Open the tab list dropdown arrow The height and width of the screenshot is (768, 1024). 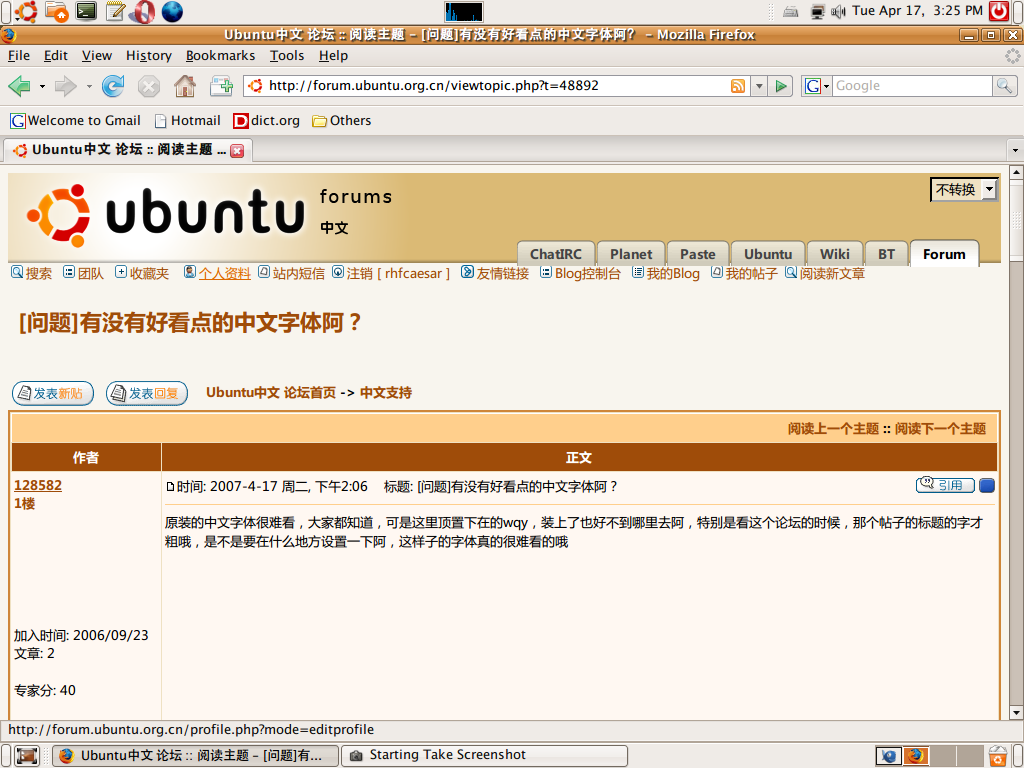click(1015, 150)
